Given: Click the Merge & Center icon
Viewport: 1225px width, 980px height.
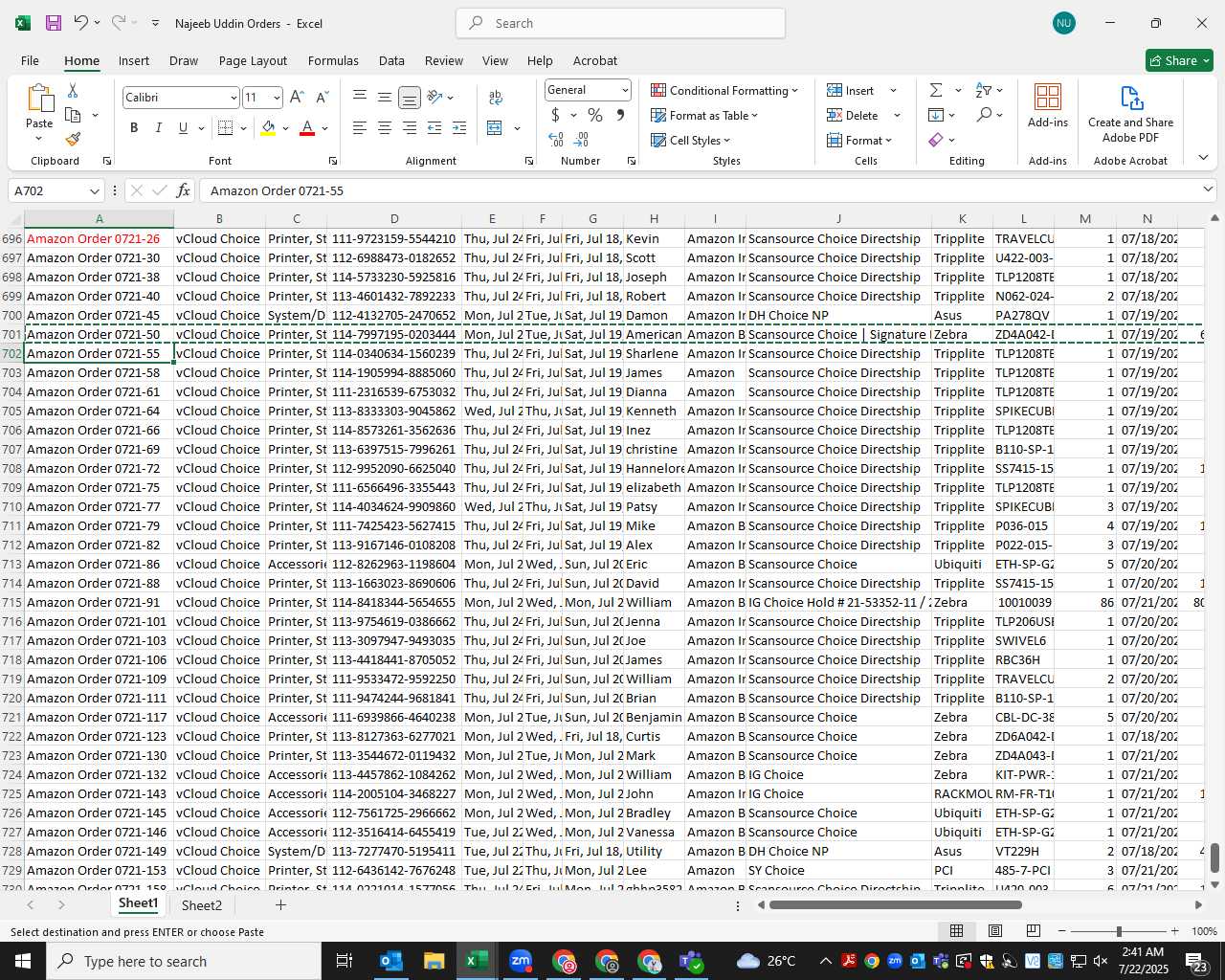Looking at the screenshot, I should click(495, 128).
